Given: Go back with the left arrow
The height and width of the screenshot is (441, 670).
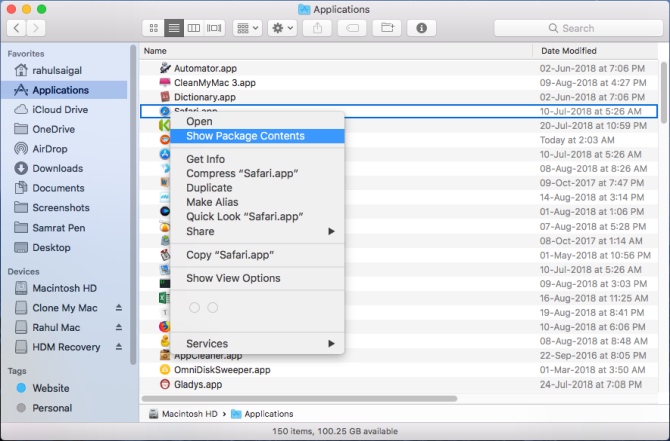Looking at the screenshot, I should (16, 28).
